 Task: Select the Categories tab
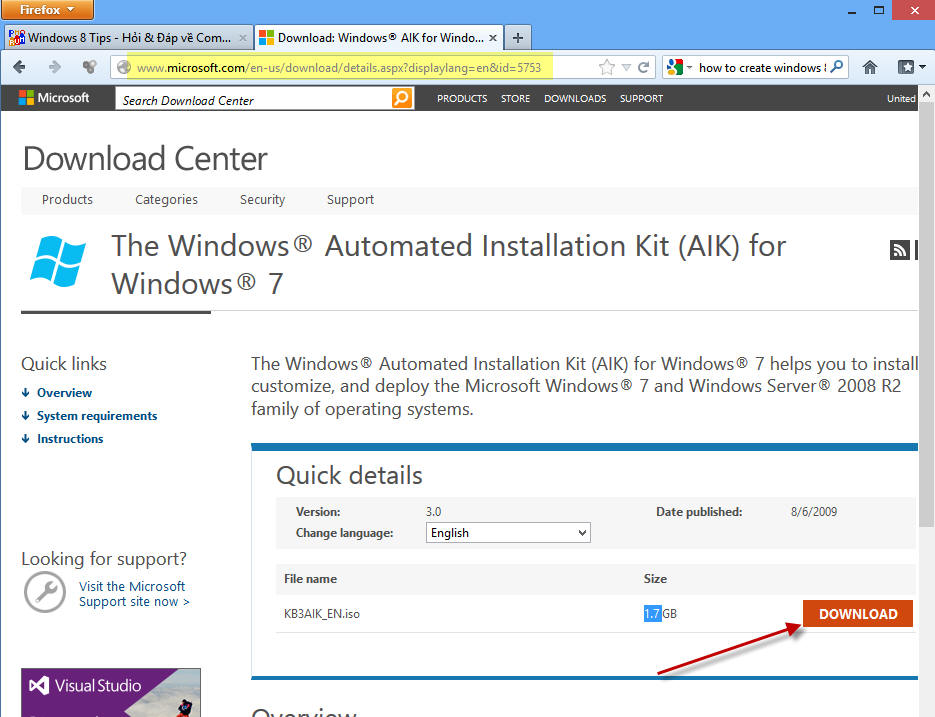pos(166,200)
